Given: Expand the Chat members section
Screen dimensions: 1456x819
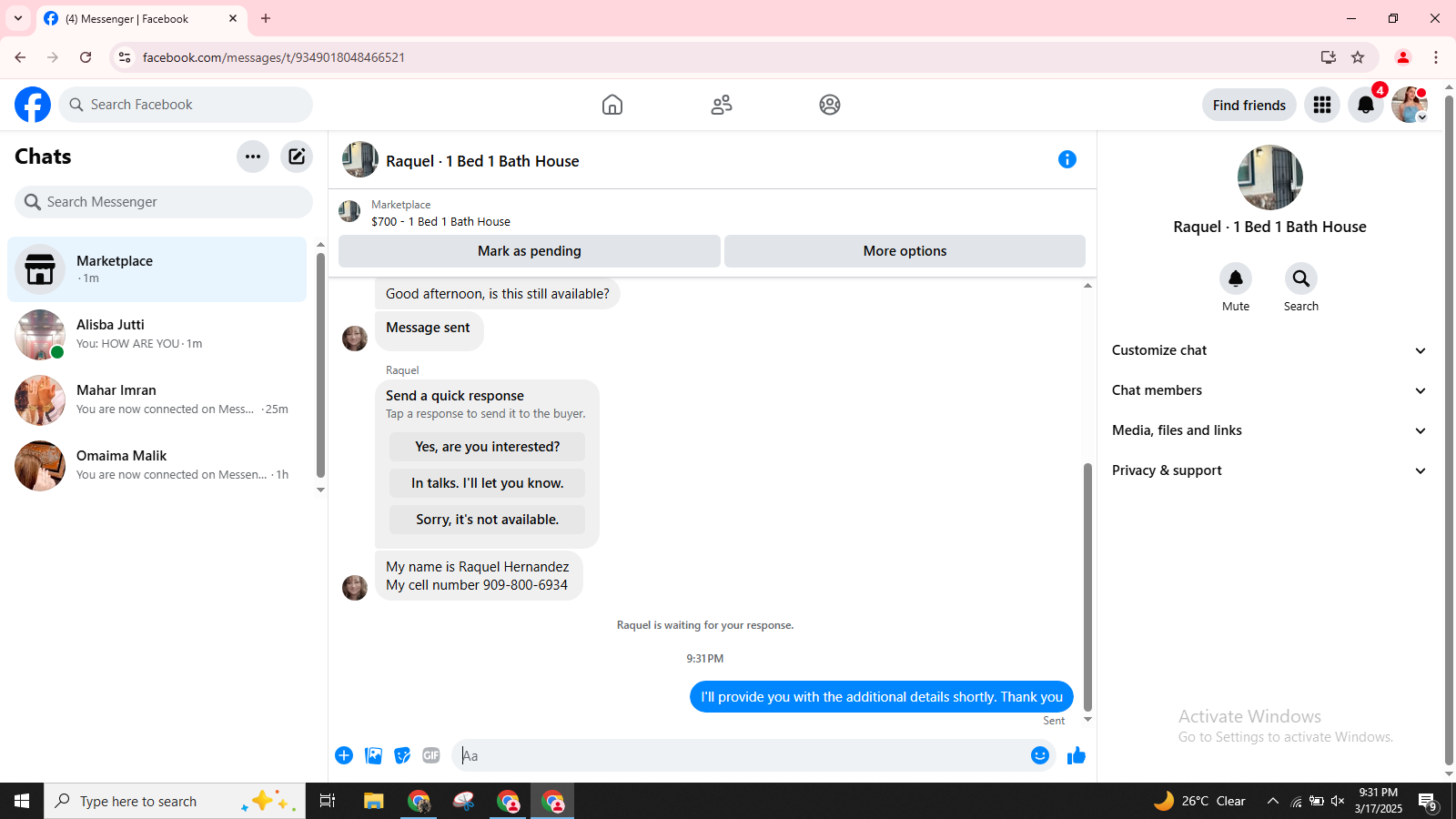Looking at the screenshot, I should 1269,390.
